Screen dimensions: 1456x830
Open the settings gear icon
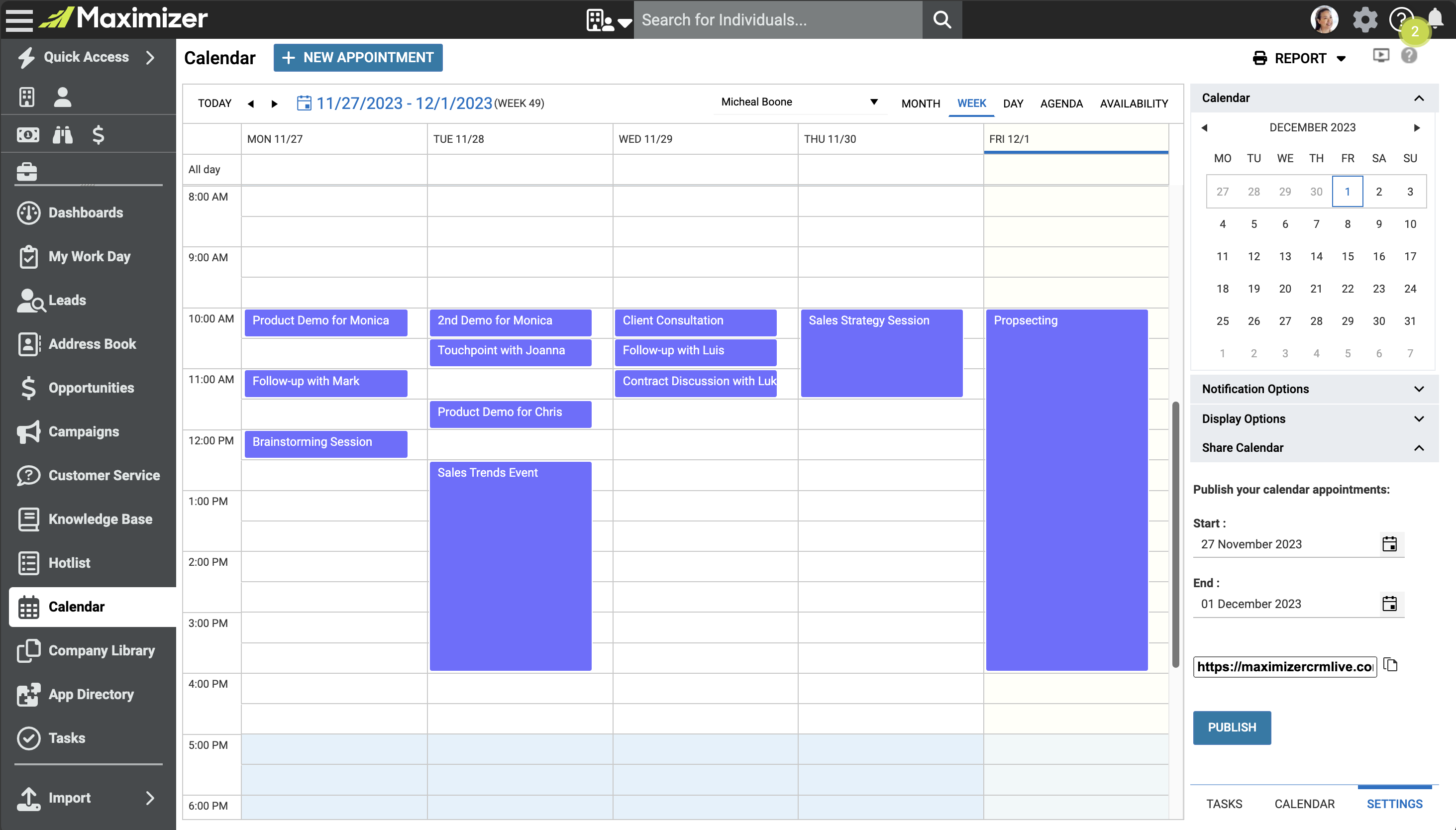(1365, 20)
